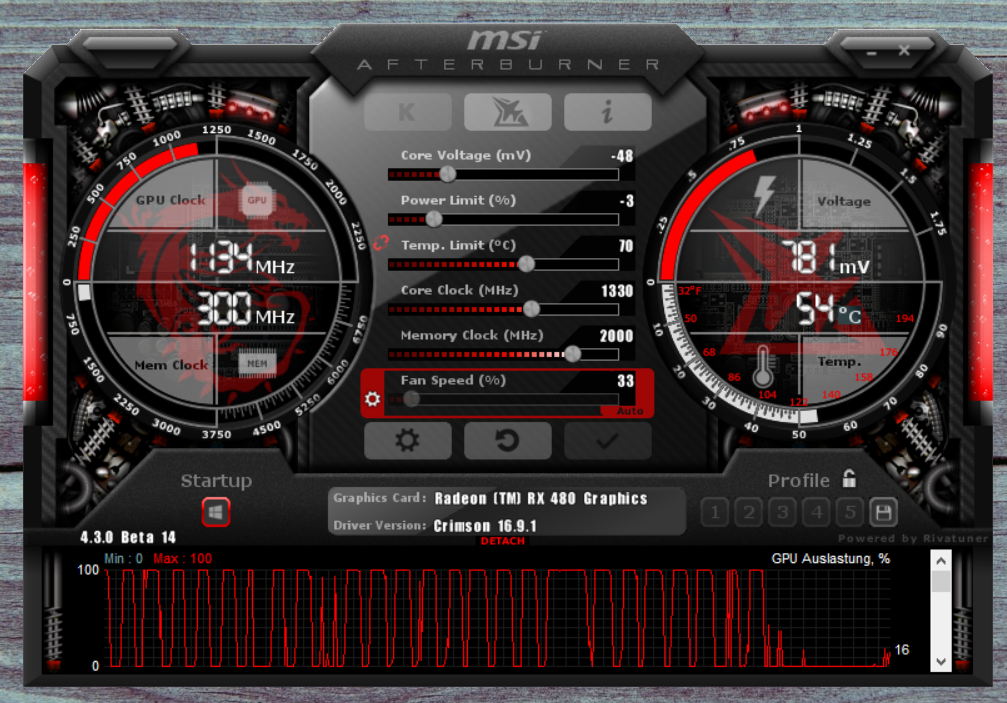Toggle the fan speed gear icon
This screenshot has width=1007, height=703.
point(372,399)
